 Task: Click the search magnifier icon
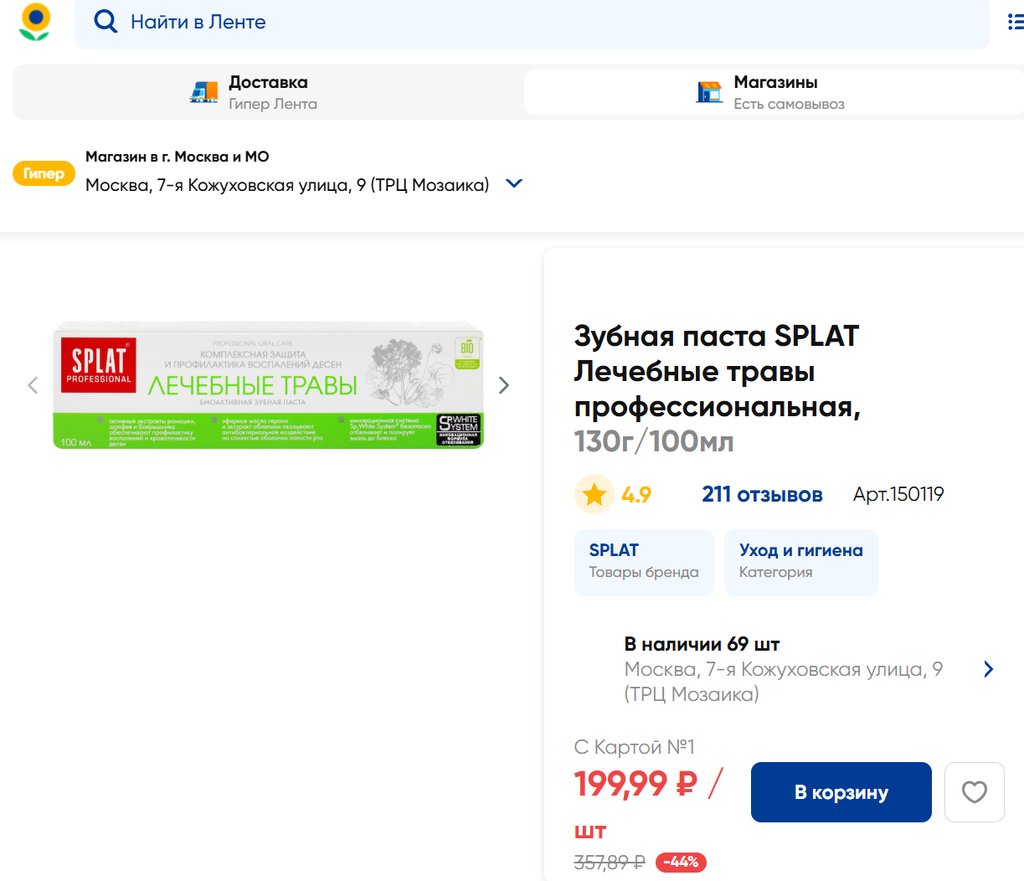(105, 22)
